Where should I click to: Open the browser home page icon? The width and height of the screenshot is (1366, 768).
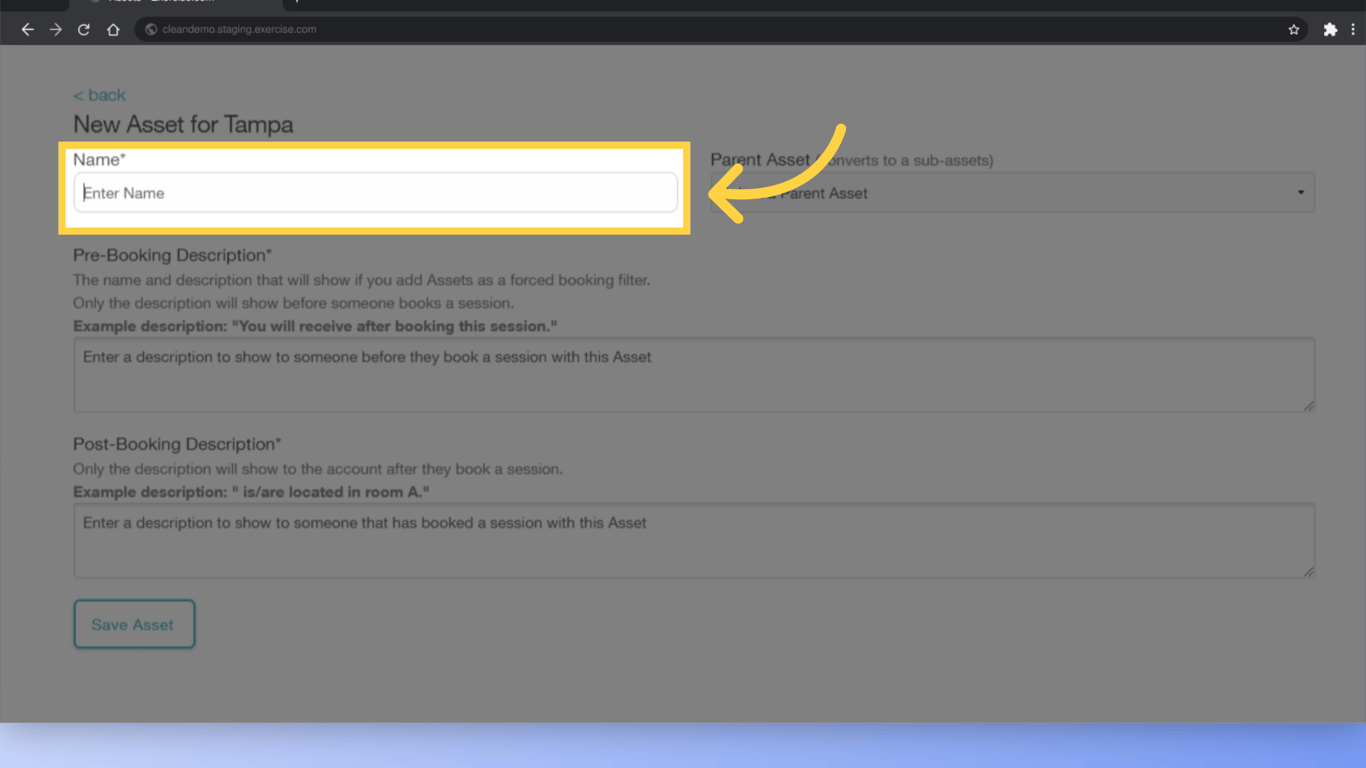[113, 30]
